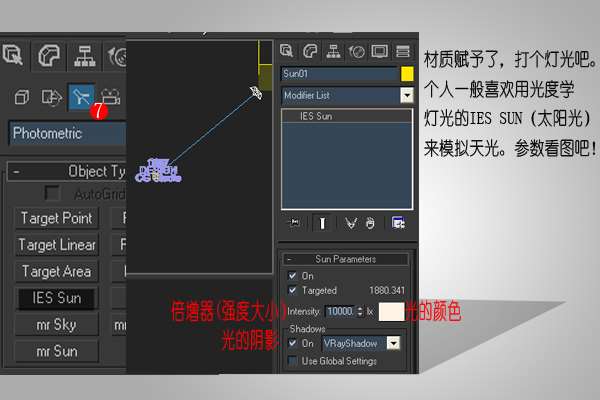600x400 pixels.
Task: Select the Geometry category icon
Action: pyautogui.click(x=22, y=97)
